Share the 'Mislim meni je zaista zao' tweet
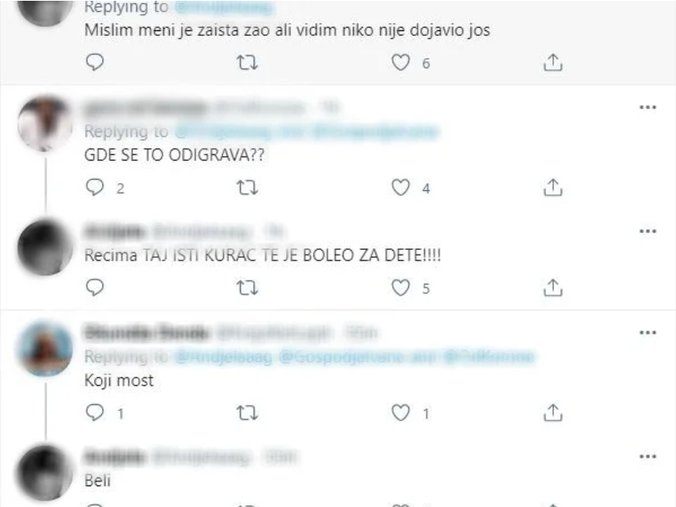The width and height of the screenshot is (676, 507). click(553, 63)
